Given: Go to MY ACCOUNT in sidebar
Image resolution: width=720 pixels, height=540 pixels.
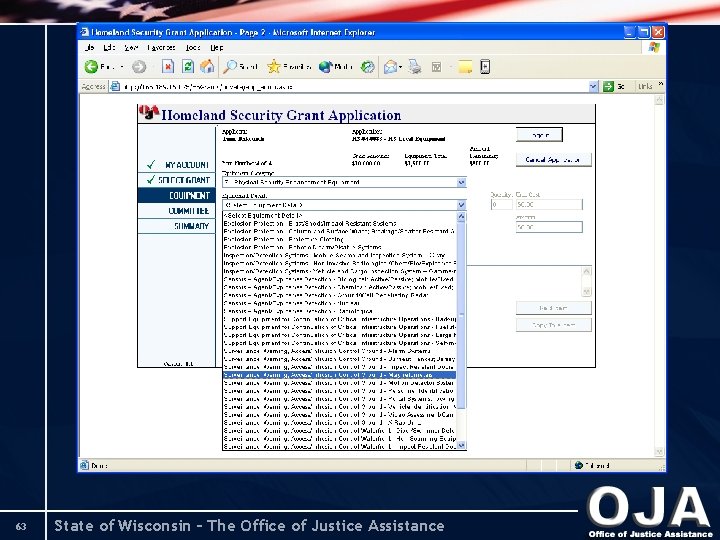Looking at the screenshot, I should (x=177, y=164).
